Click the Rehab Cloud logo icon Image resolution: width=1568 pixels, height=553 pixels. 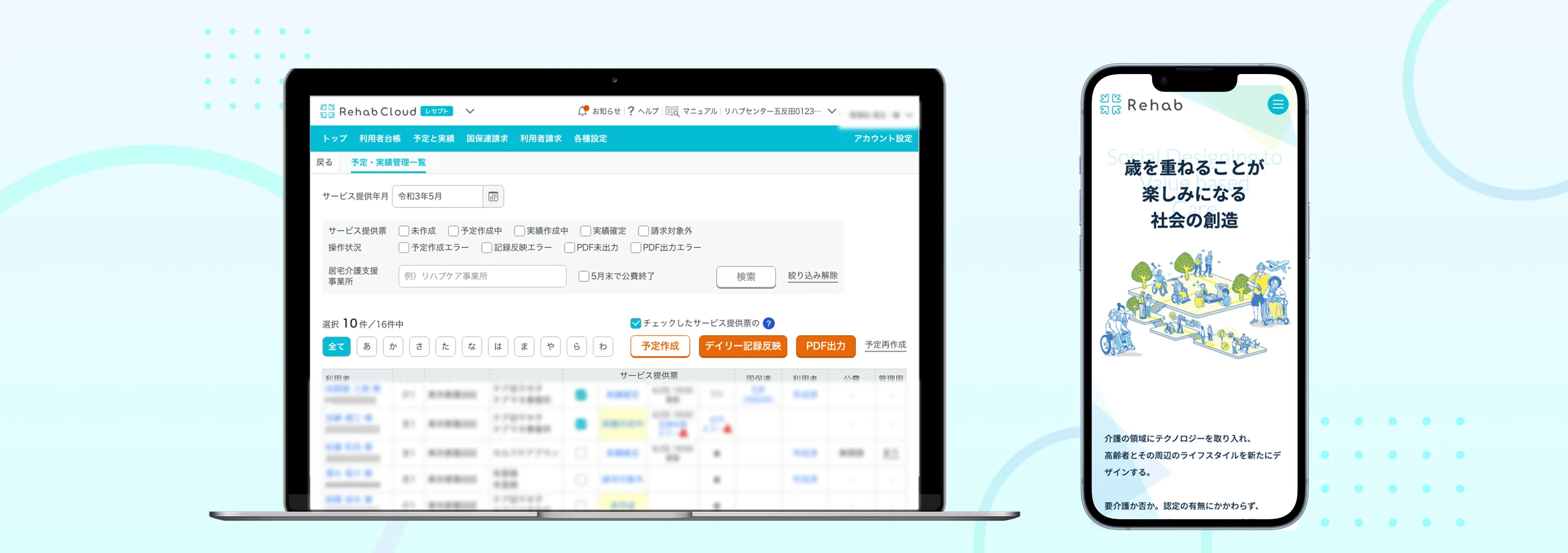327,112
